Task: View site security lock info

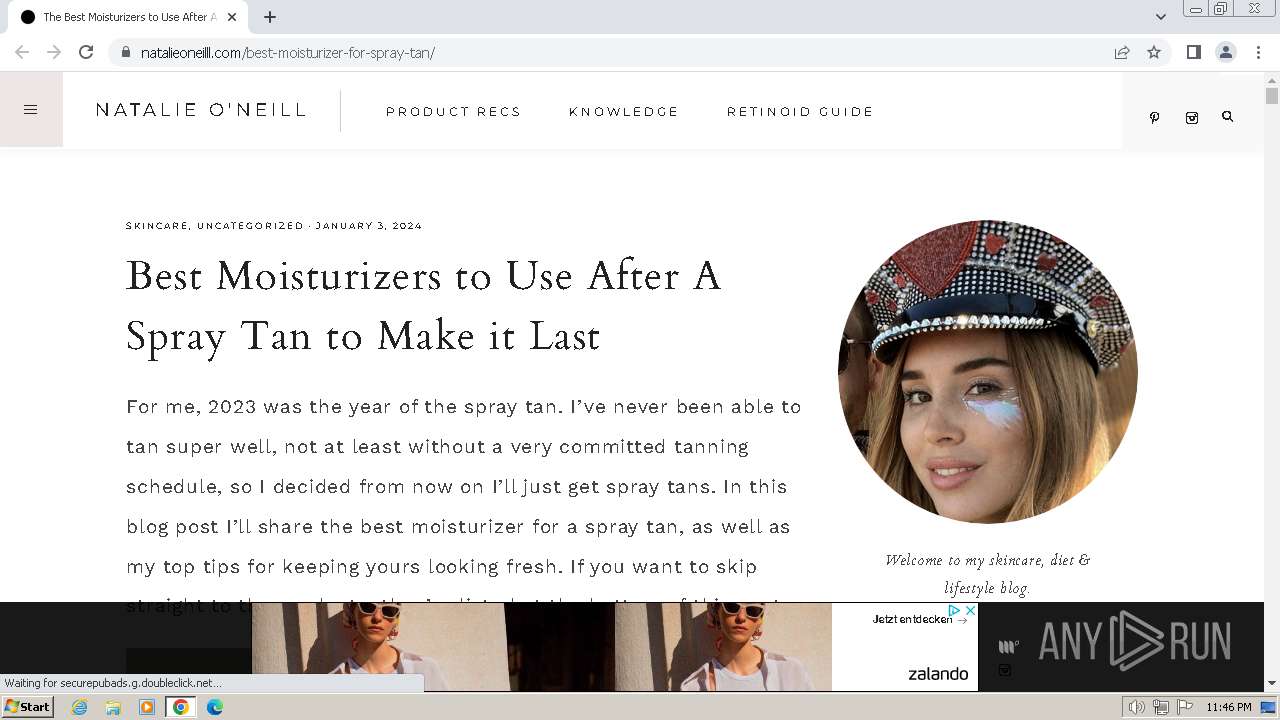Action: tap(125, 52)
